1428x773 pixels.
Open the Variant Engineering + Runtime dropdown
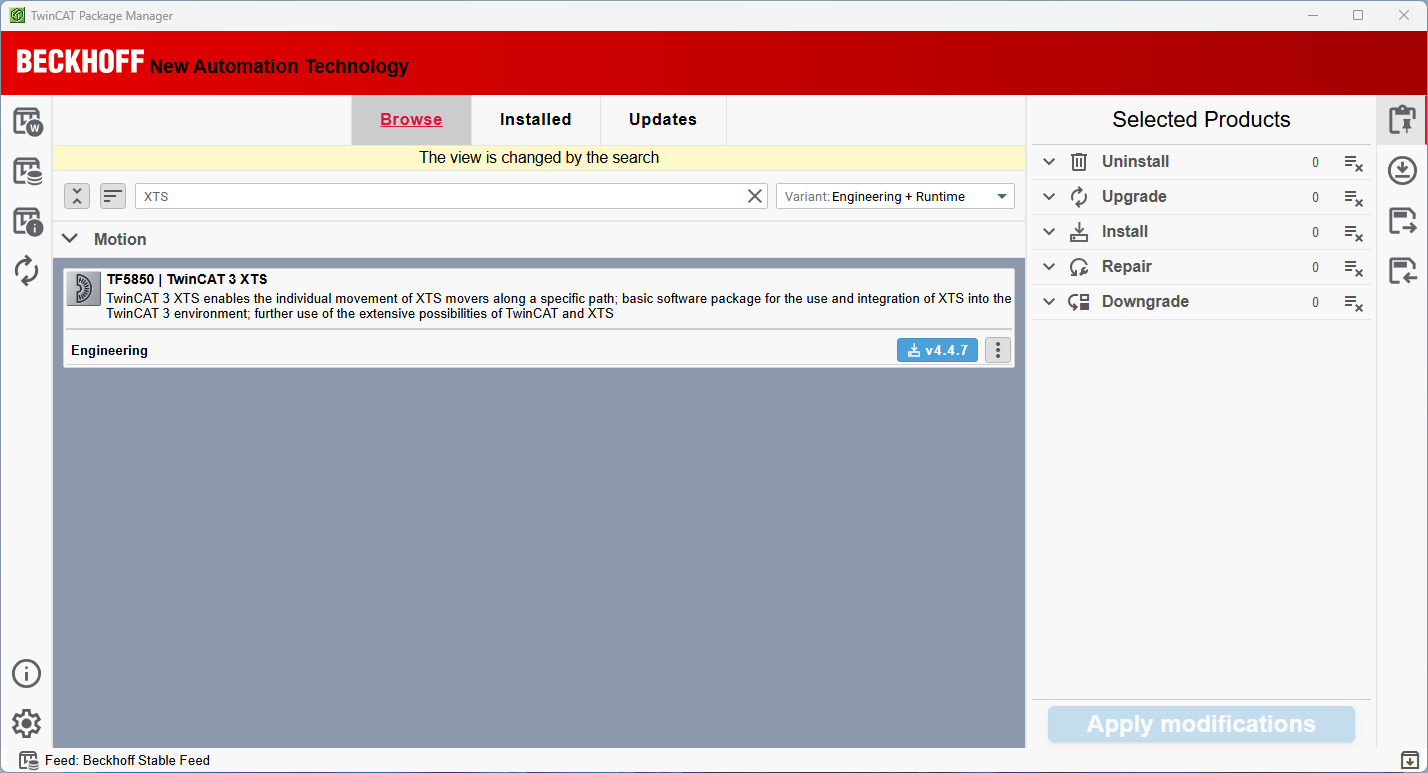895,196
